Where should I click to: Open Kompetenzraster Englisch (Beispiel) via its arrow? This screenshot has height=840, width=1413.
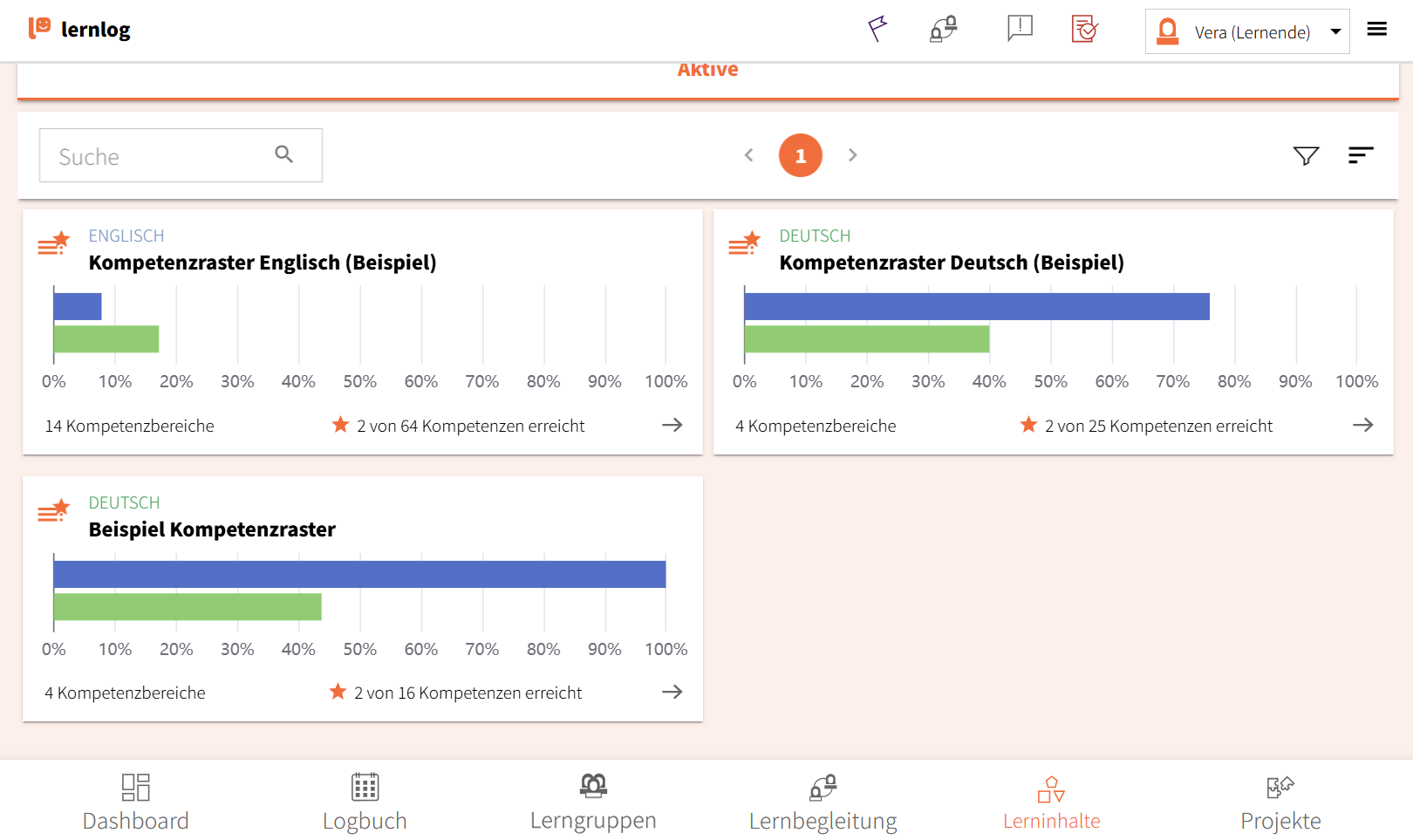tap(672, 425)
